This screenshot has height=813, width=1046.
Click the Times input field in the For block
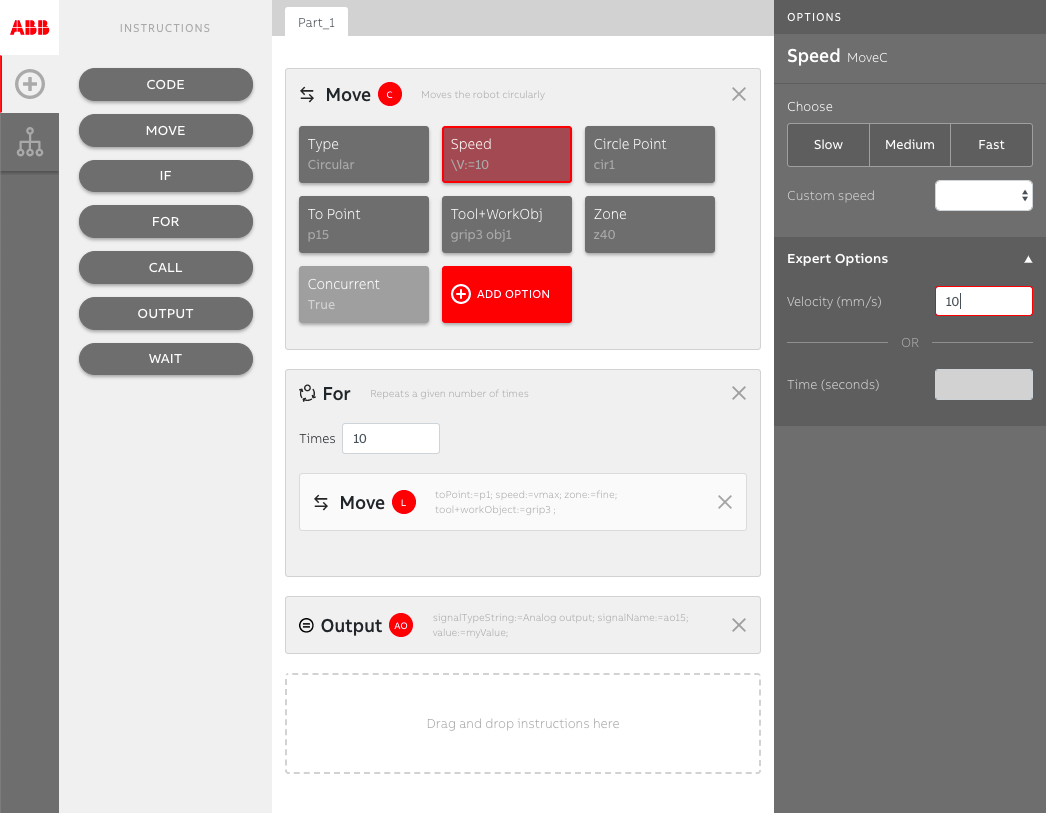coord(390,438)
